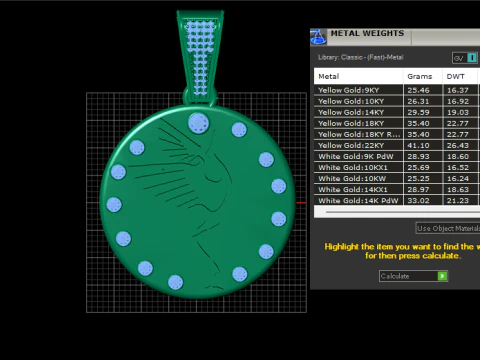Image resolution: width=480 pixels, height=360 pixels.
Task: Click the 29.59 grams value
Action: [418, 112]
